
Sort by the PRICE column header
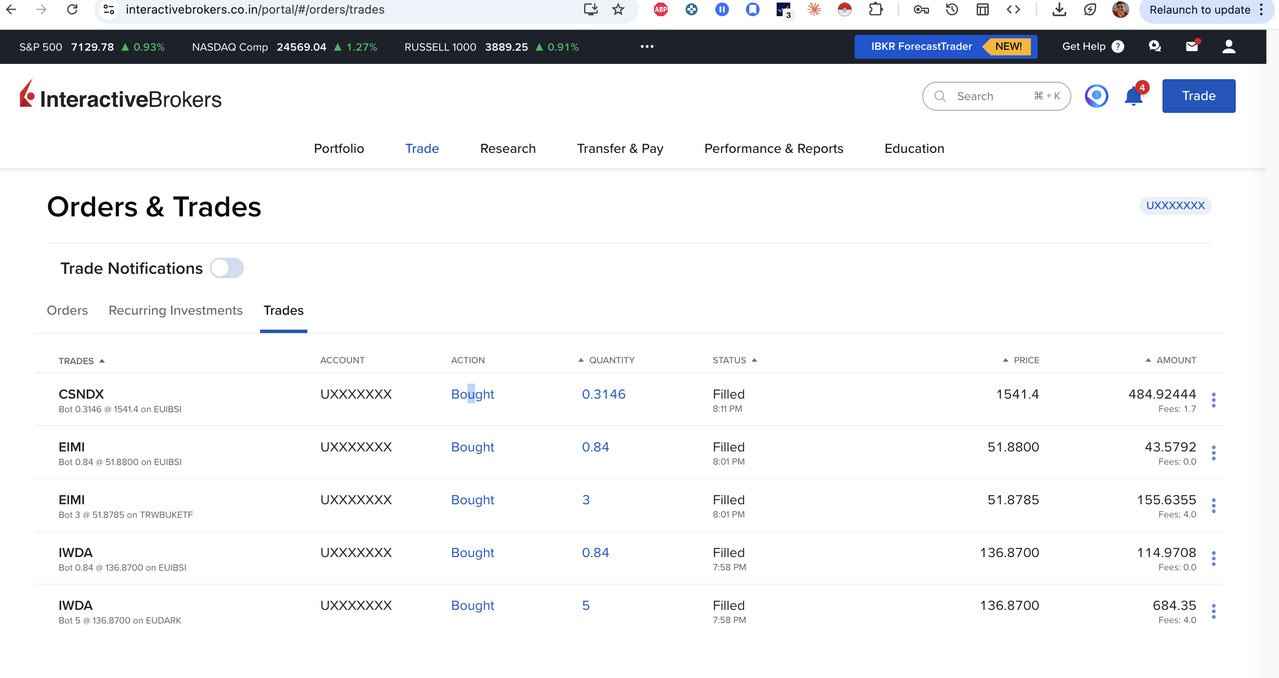1021,360
